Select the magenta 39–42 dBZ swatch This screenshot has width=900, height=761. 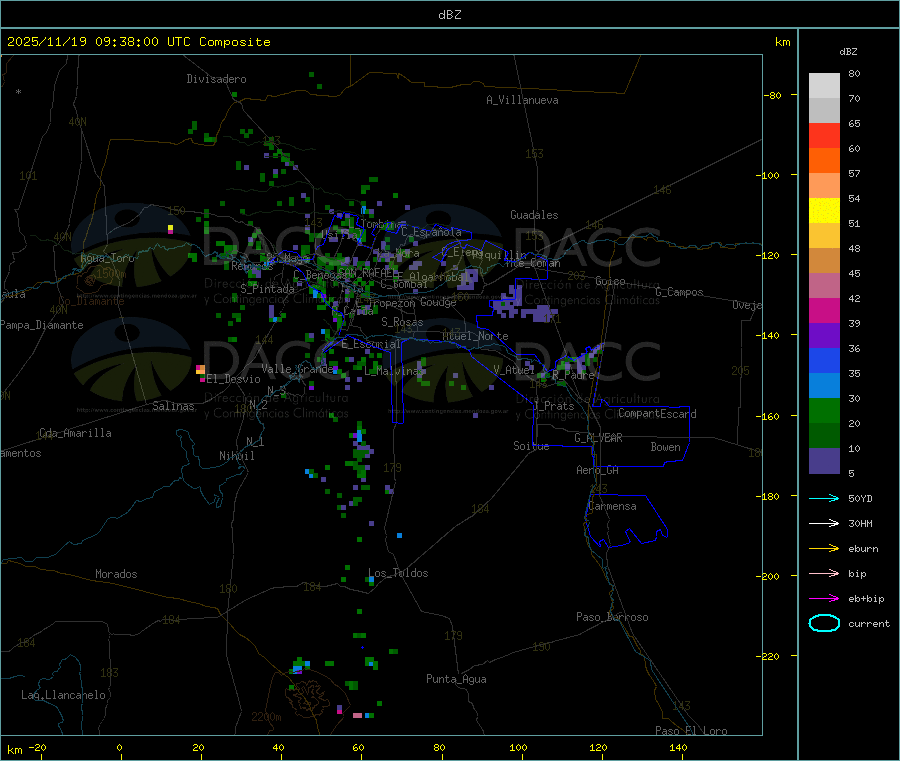[x=824, y=310]
